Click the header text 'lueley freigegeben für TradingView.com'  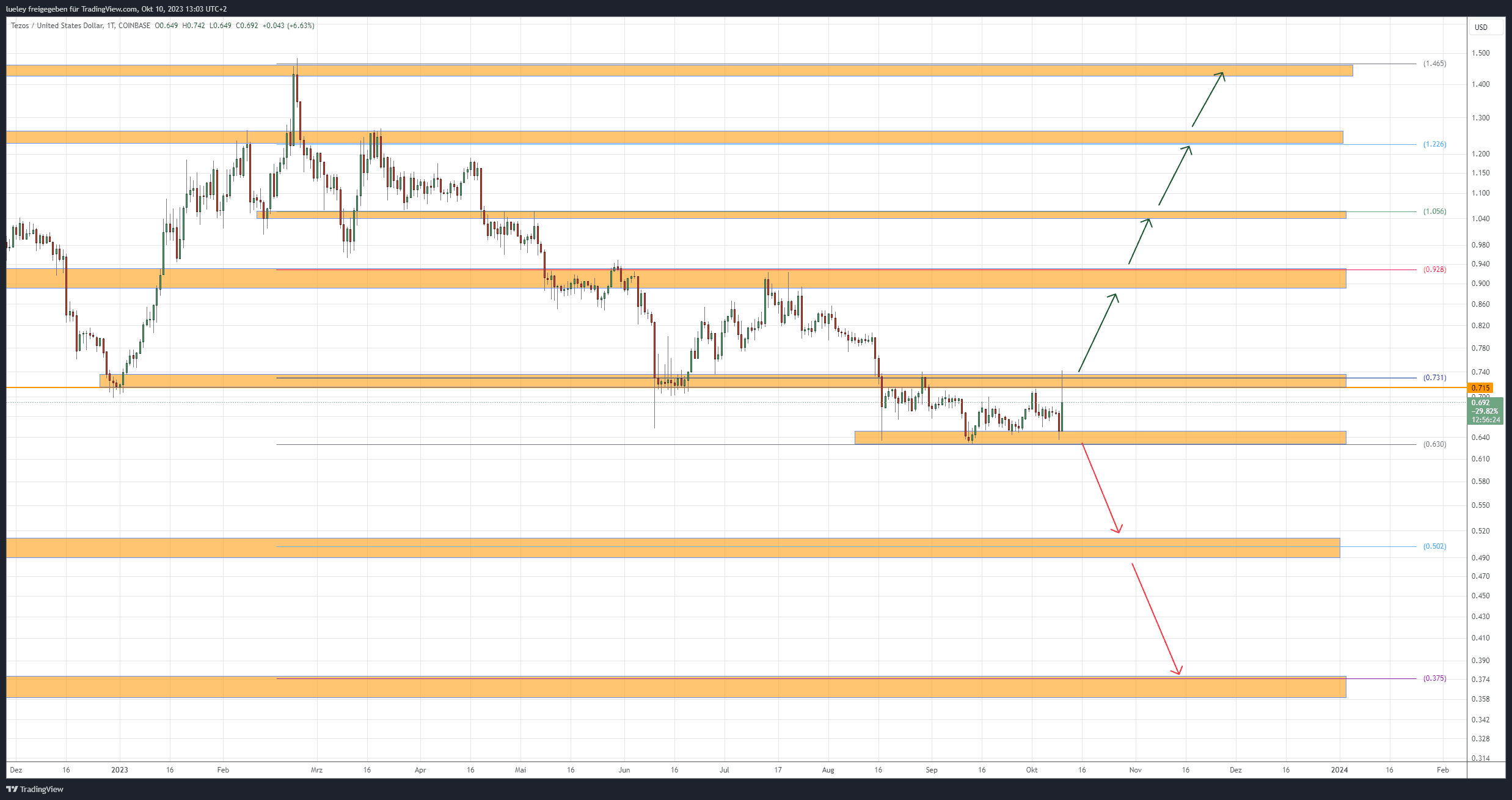point(71,9)
